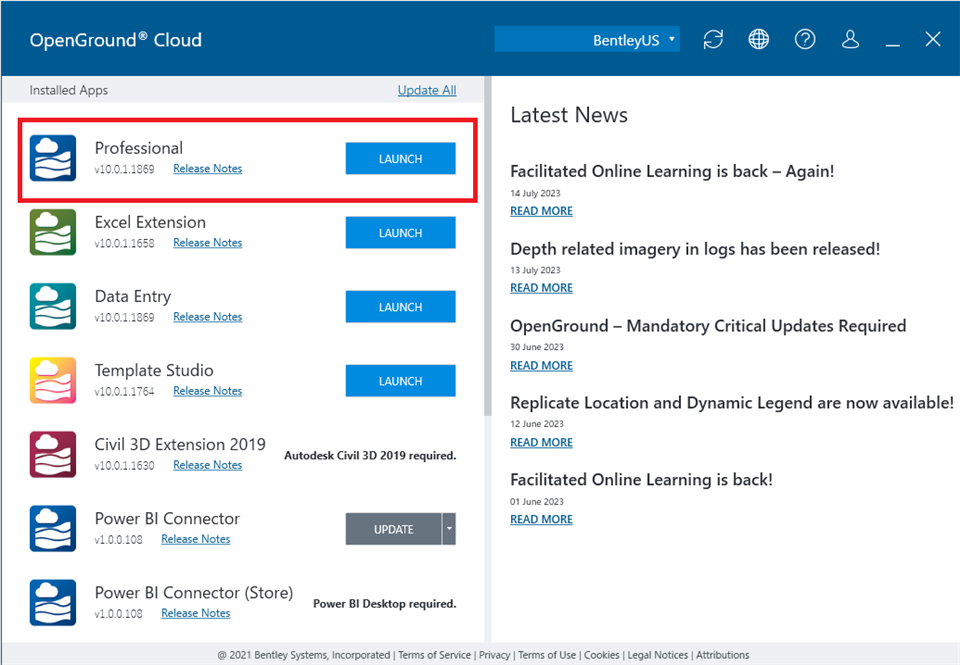Open the BentleyUS region dropdown
Screen dimensions: 960x665
pyautogui.click(x=587, y=40)
